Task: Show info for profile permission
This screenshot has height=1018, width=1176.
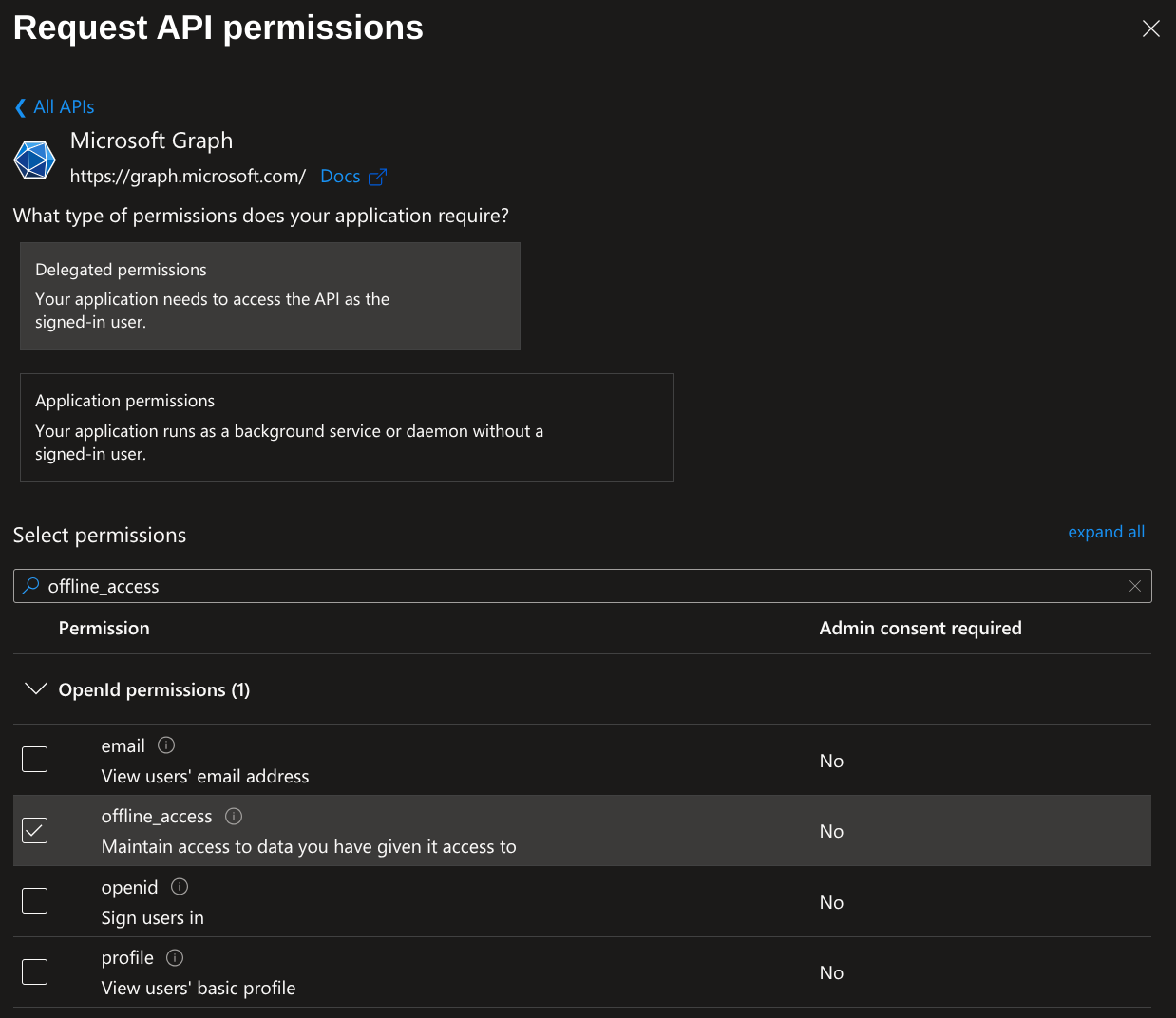Action: point(175,957)
